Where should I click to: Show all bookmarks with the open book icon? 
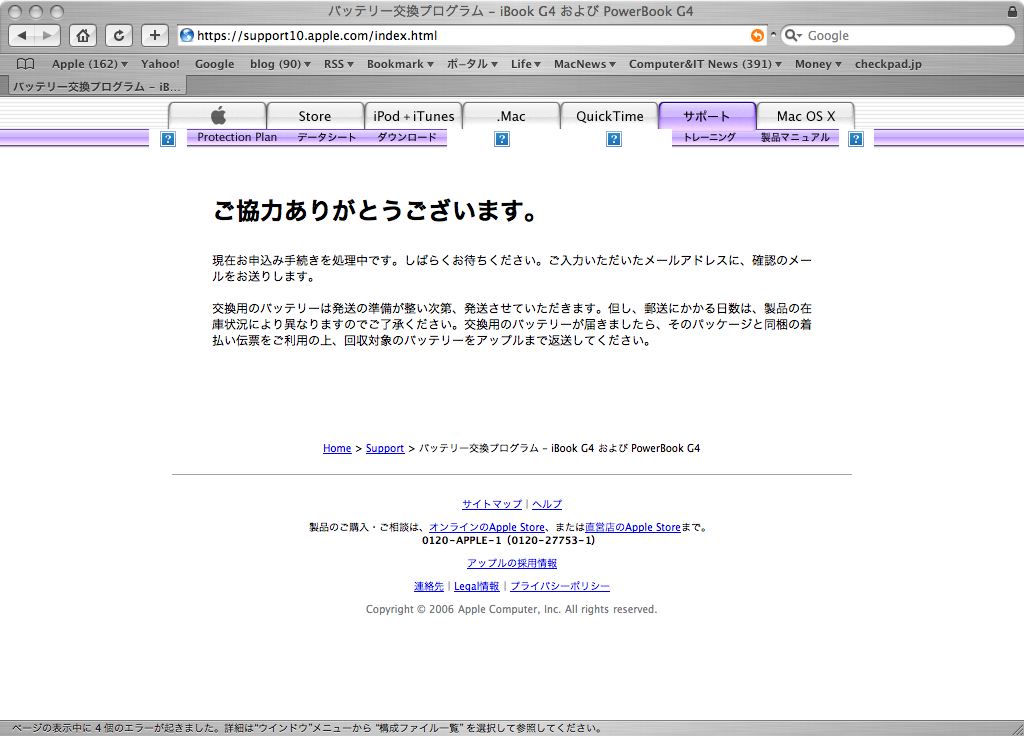click(25, 64)
